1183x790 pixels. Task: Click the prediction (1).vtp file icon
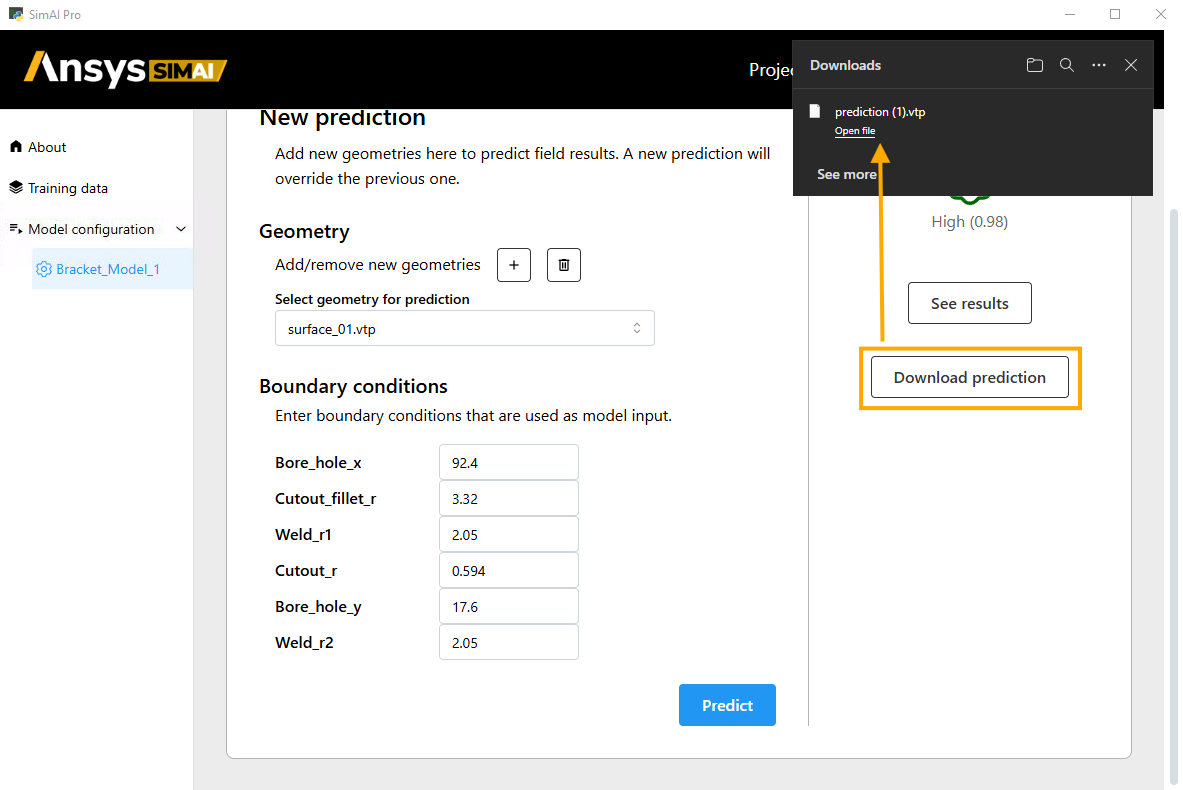816,112
